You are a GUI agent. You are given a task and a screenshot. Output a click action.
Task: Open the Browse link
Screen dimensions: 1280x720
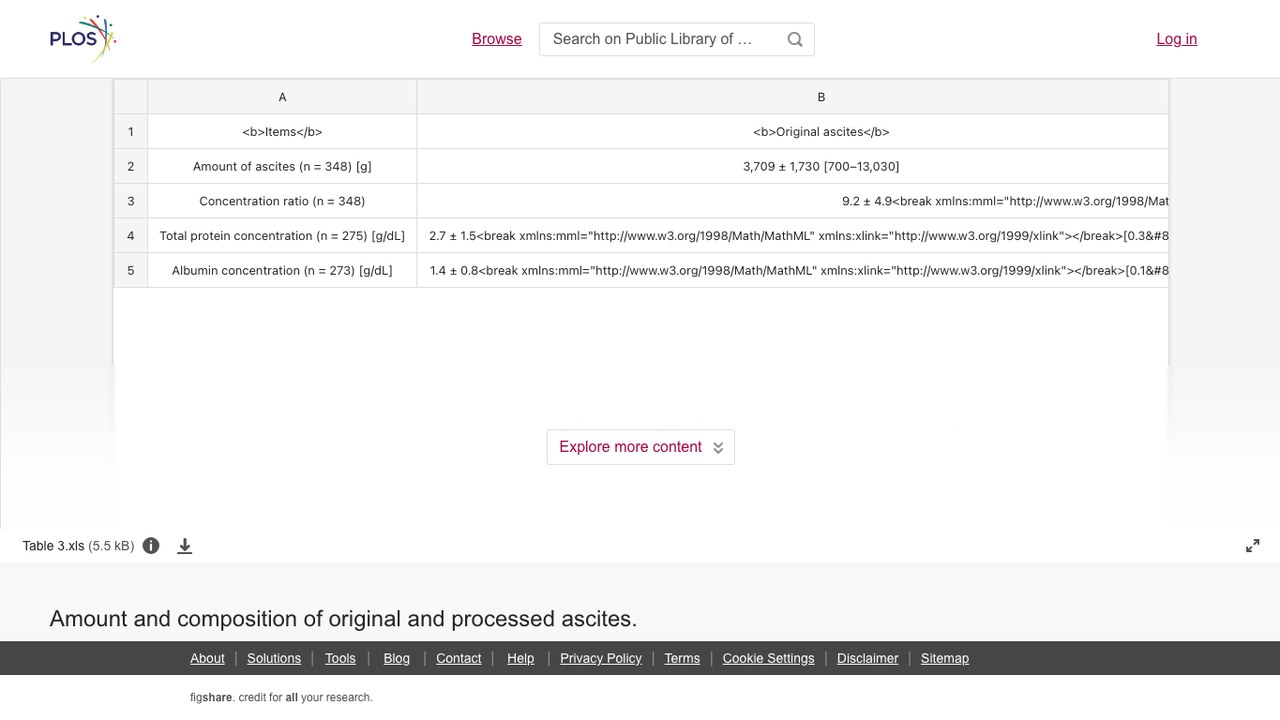(497, 39)
